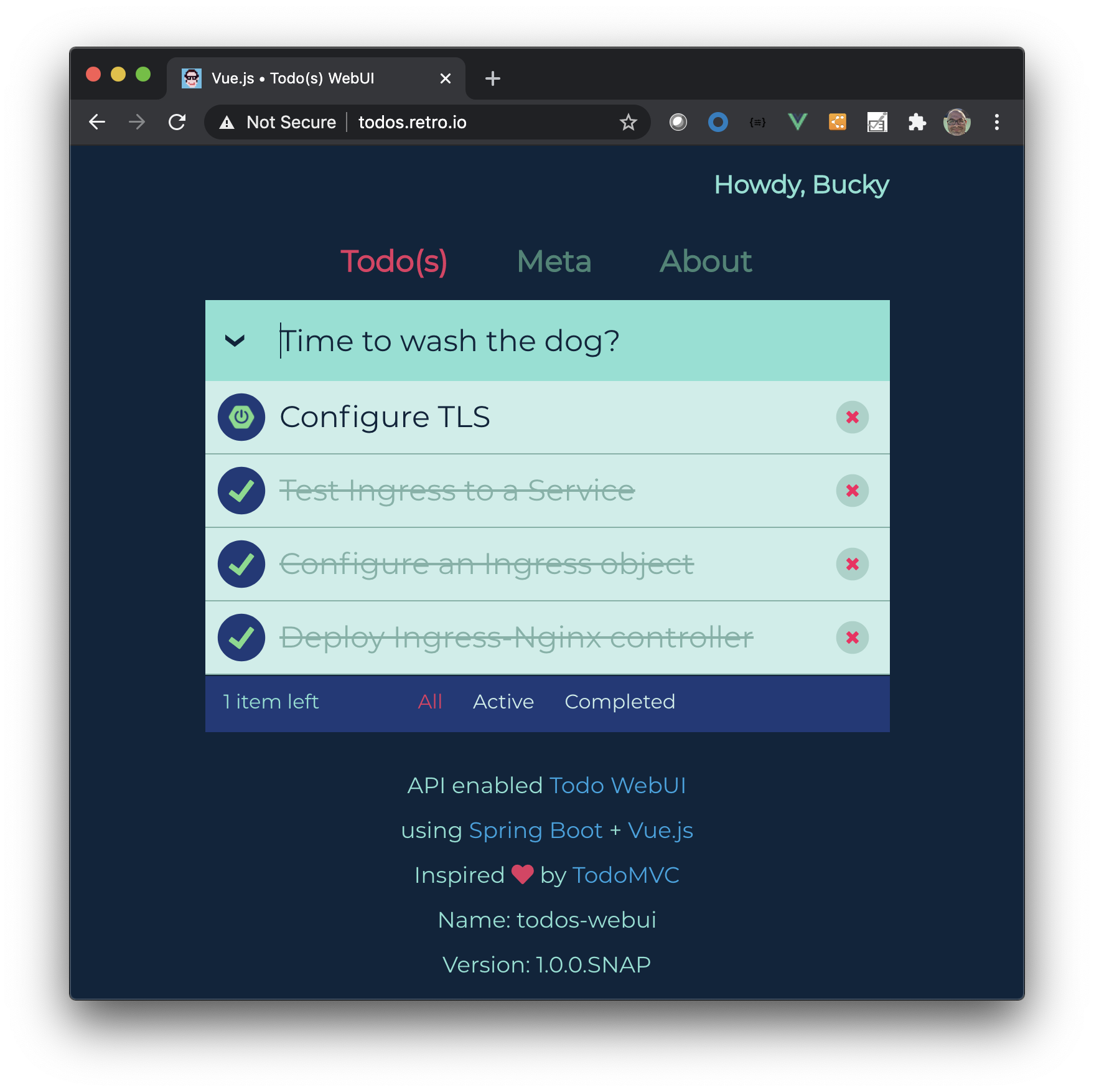The image size is (1094, 1092).
Task: Bookmark this page with the star icon
Action: [629, 122]
